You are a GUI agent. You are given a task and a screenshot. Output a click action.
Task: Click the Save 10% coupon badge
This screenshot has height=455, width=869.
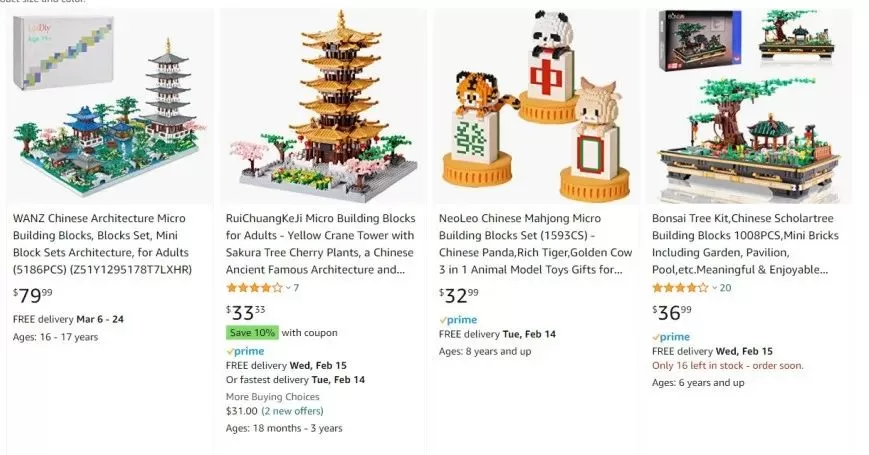pyautogui.click(x=252, y=333)
